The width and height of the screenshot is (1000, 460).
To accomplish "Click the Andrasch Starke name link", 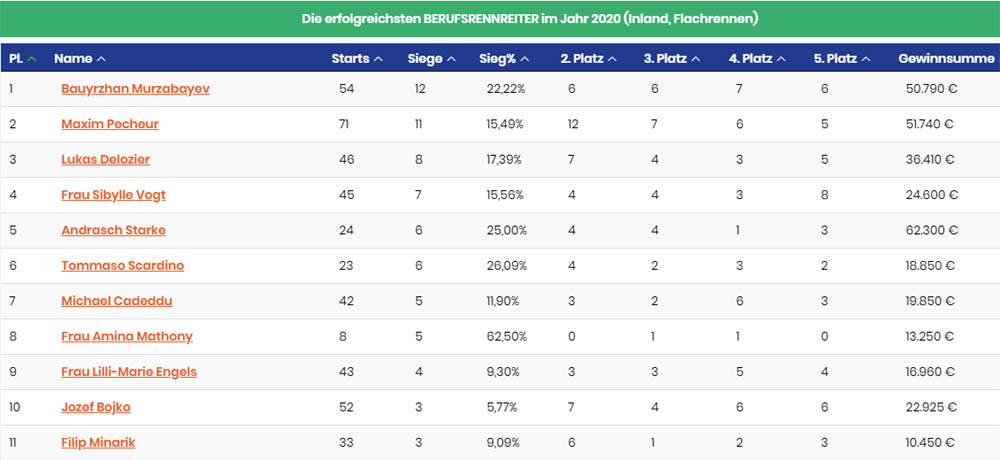I will tap(113, 230).
